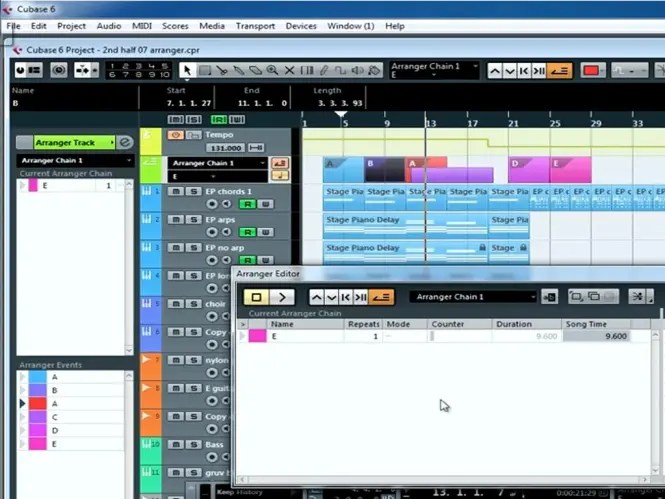
Task: Click First Repeat of Current Chain Step
Action: click(524, 70)
